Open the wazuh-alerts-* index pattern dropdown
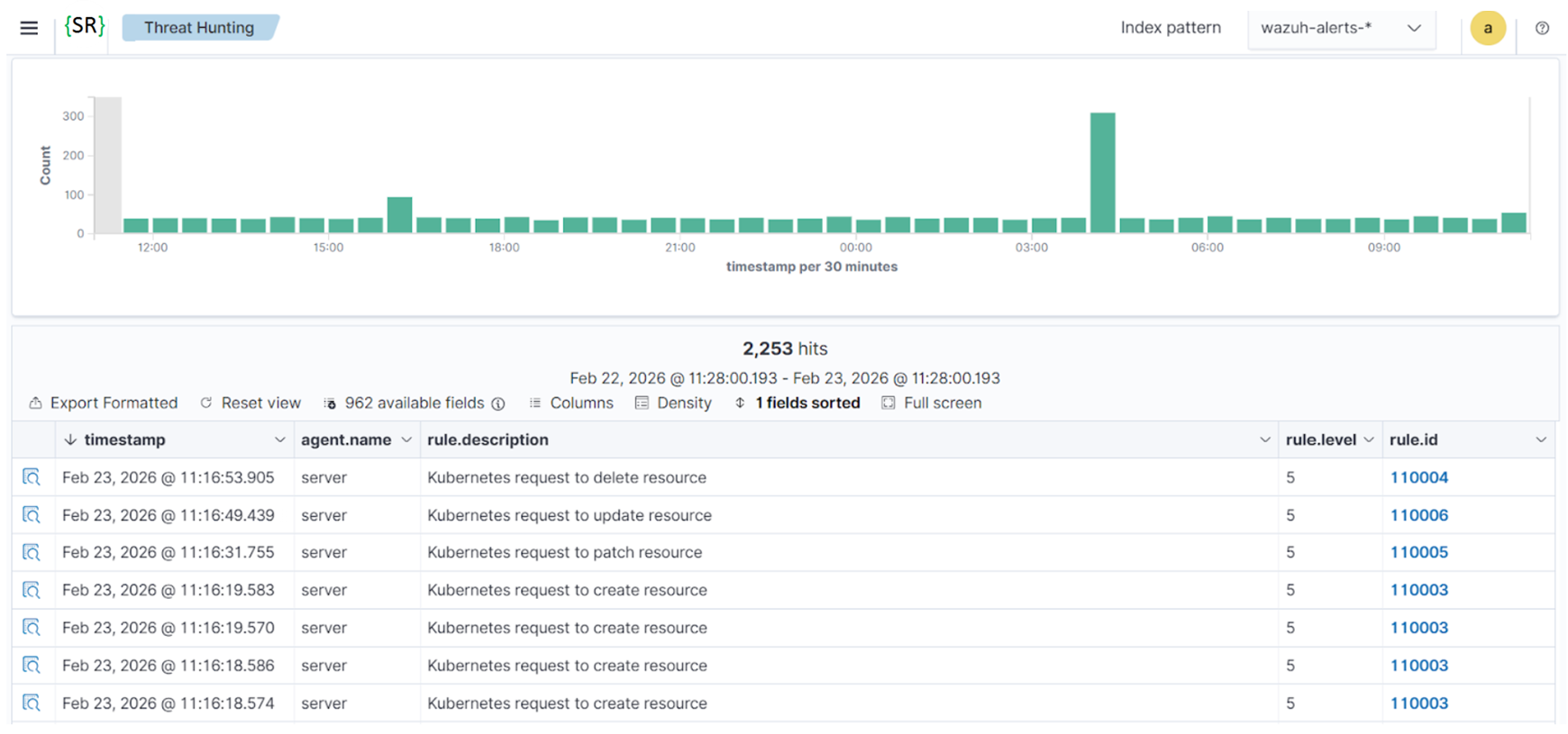Viewport: 1568px width, 734px height. [x=1340, y=28]
